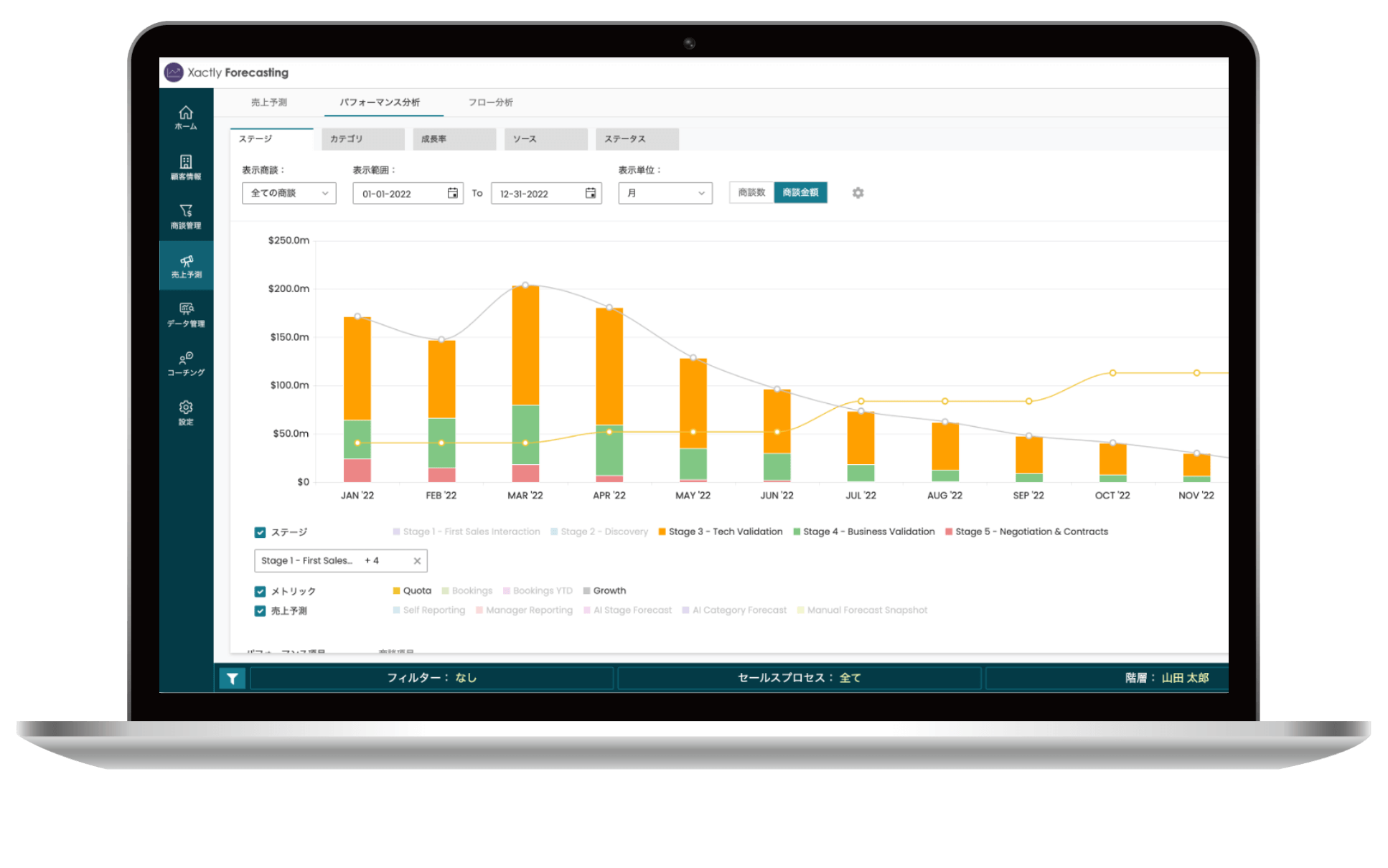The image size is (1388, 868).
Task: Toggle the メトリック checkbox
Action: pos(260,591)
